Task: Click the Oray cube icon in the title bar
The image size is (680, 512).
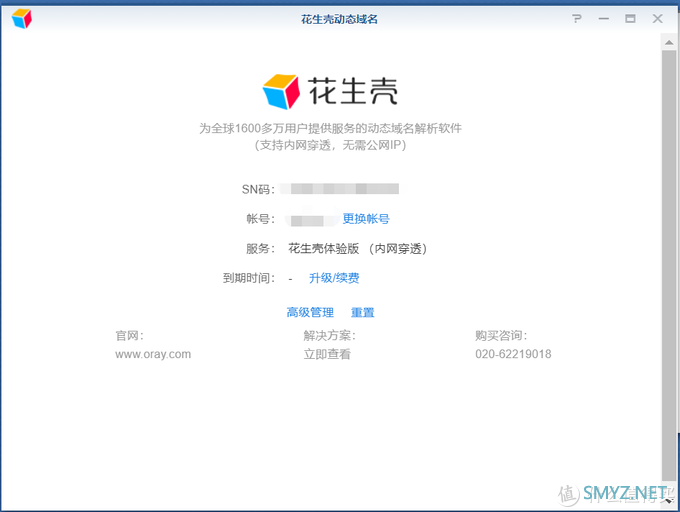Action: click(22, 19)
